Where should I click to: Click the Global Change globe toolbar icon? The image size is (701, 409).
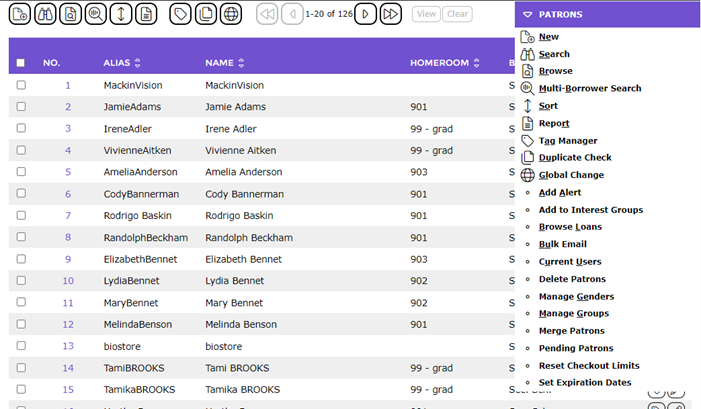click(231, 14)
